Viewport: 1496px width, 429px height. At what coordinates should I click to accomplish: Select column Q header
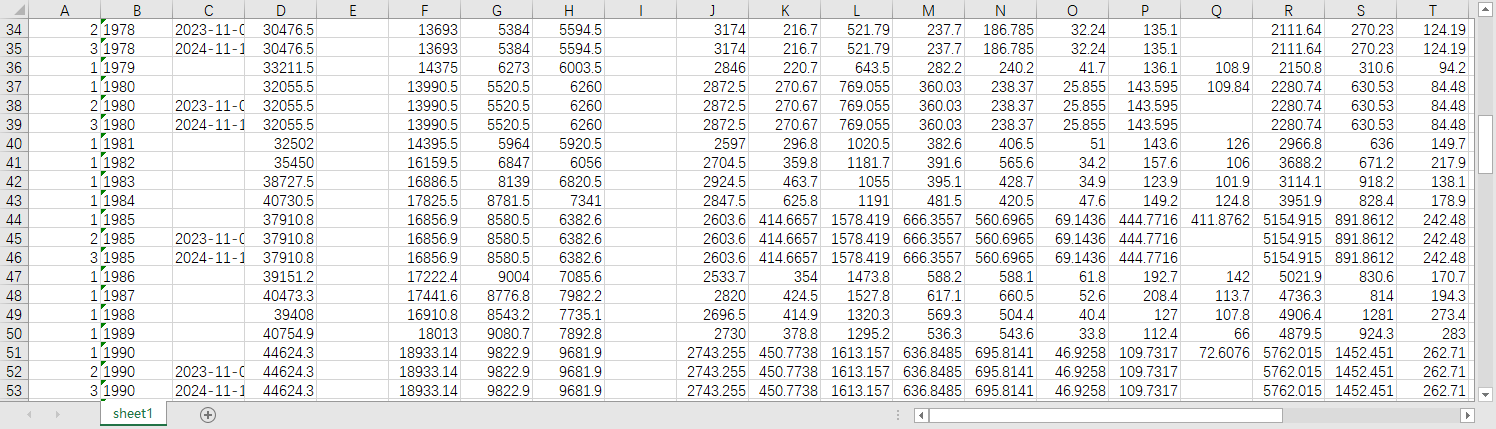click(1217, 10)
